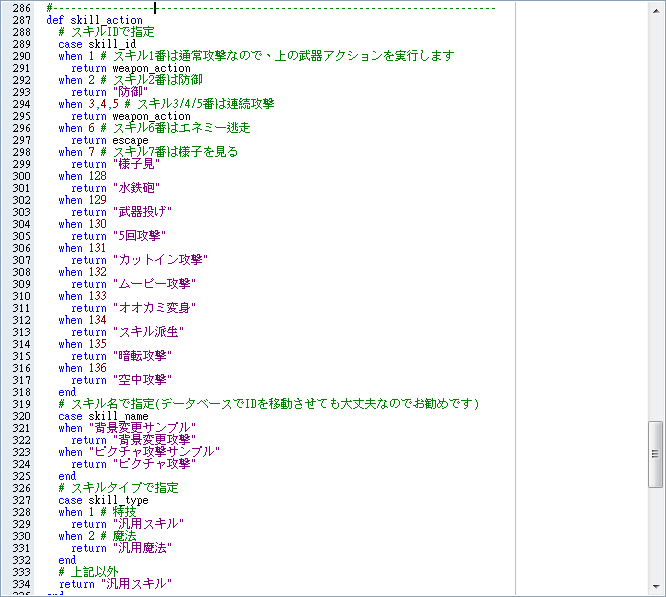Click 'when 135' line
Viewport: 666px width, 597px height.
click(x=82, y=344)
